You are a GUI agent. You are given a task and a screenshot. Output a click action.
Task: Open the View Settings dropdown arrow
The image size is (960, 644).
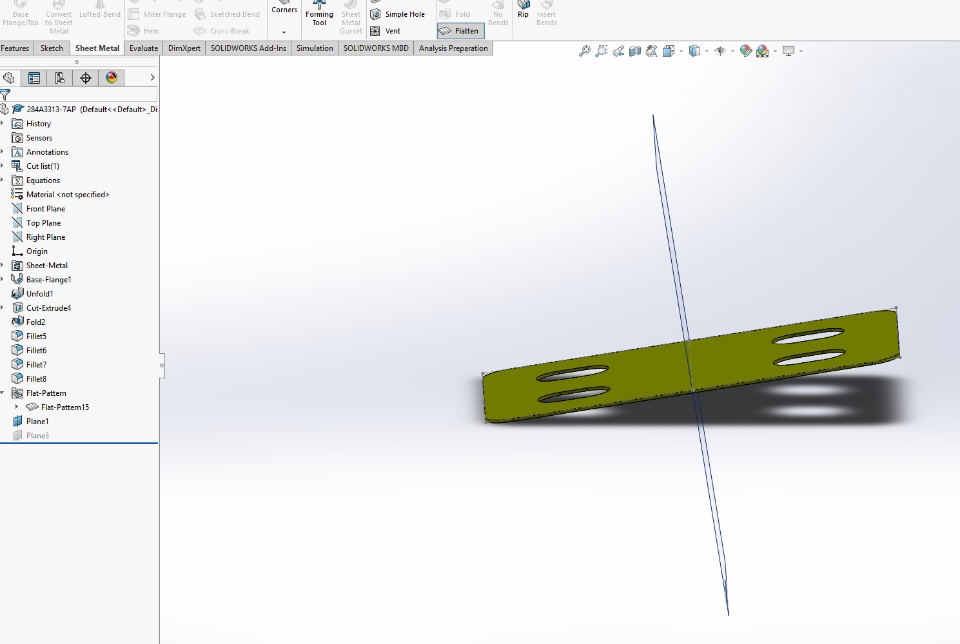click(801, 51)
